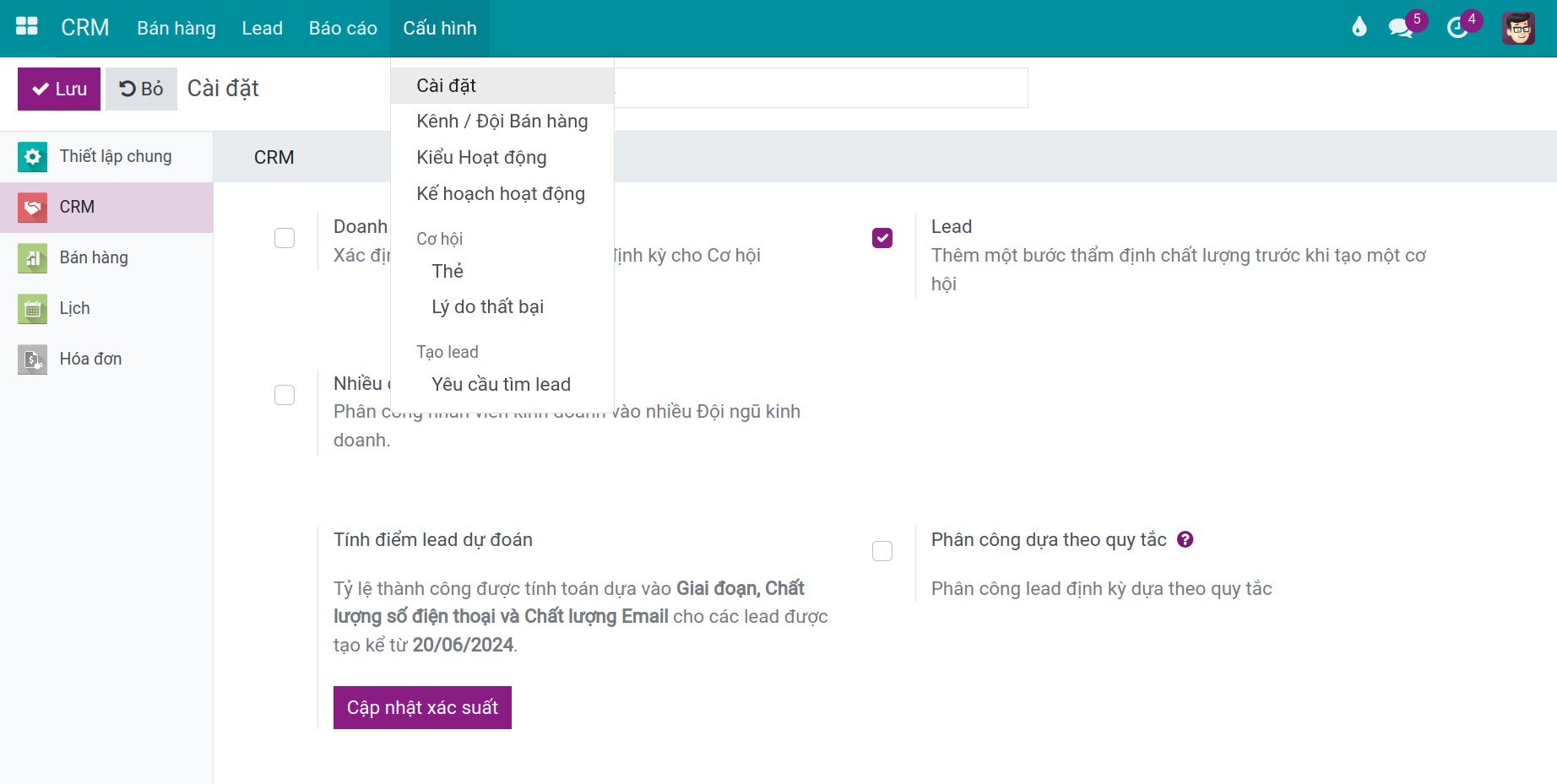This screenshot has height=784, width=1557.
Task: Click the 20/06/2024 date text
Action: pos(463,646)
